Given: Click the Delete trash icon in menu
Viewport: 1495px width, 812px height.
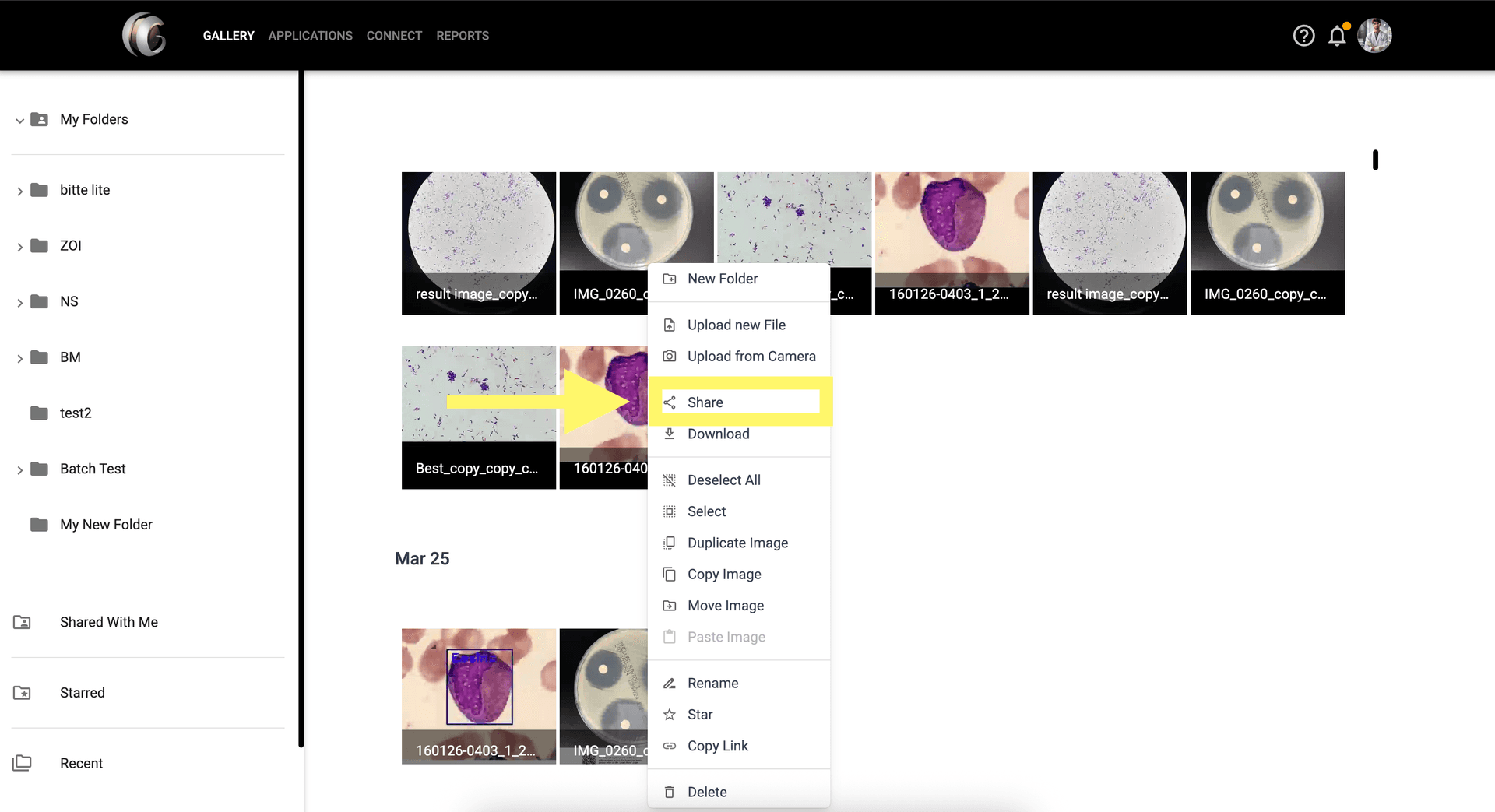Looking at the screenshot, I should pyautogui.click(x=669, y=792).
